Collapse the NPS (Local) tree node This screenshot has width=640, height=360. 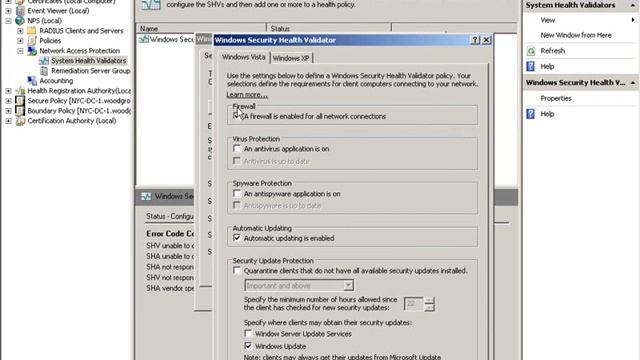(x=9, y=21)
